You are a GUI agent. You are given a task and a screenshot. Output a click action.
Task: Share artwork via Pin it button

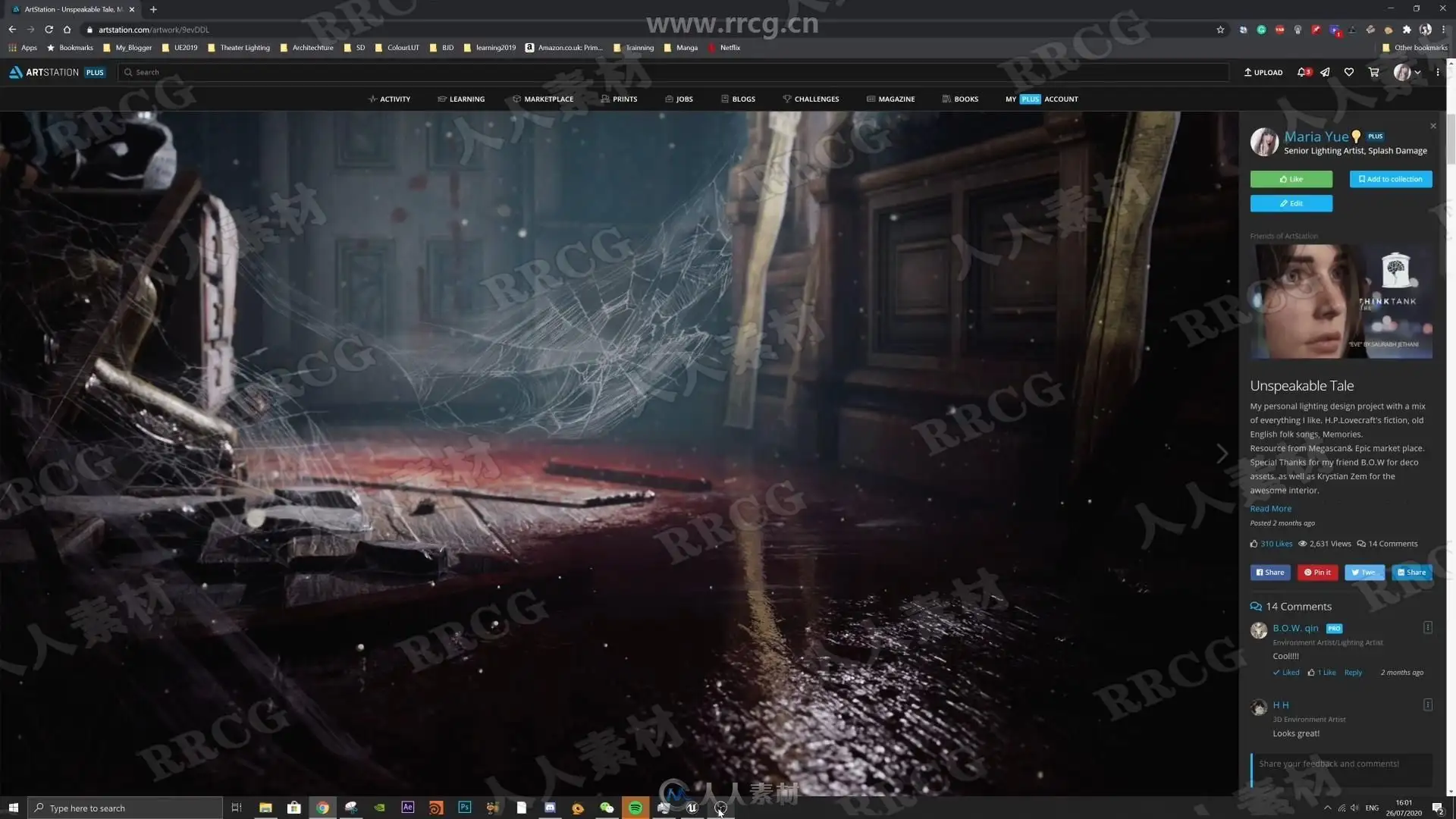click(x=1317, y=573)
